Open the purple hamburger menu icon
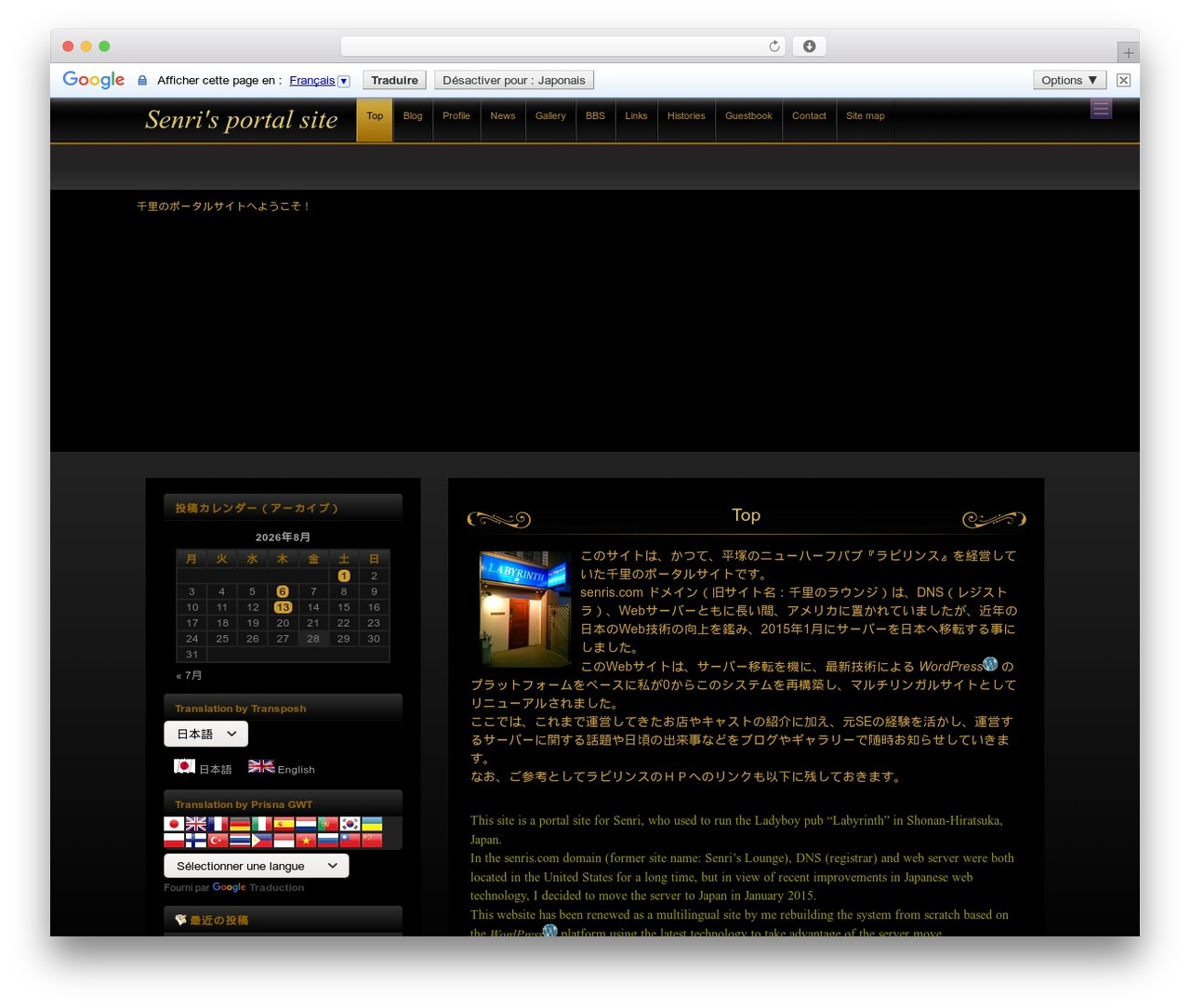This screenshot has width=1190, height=1008. (1101, 109)
